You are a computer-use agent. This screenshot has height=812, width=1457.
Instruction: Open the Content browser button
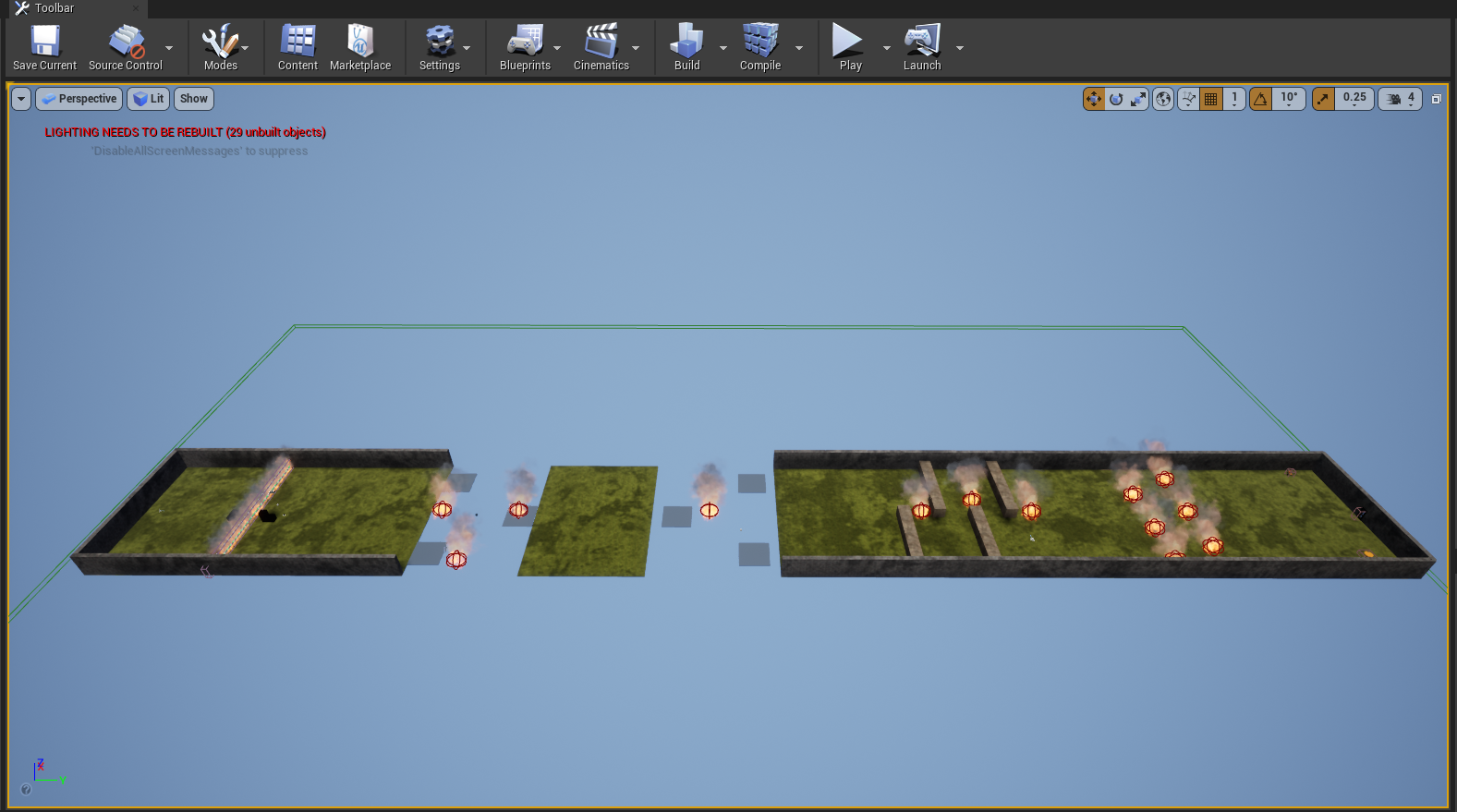[x=297, y=48]
